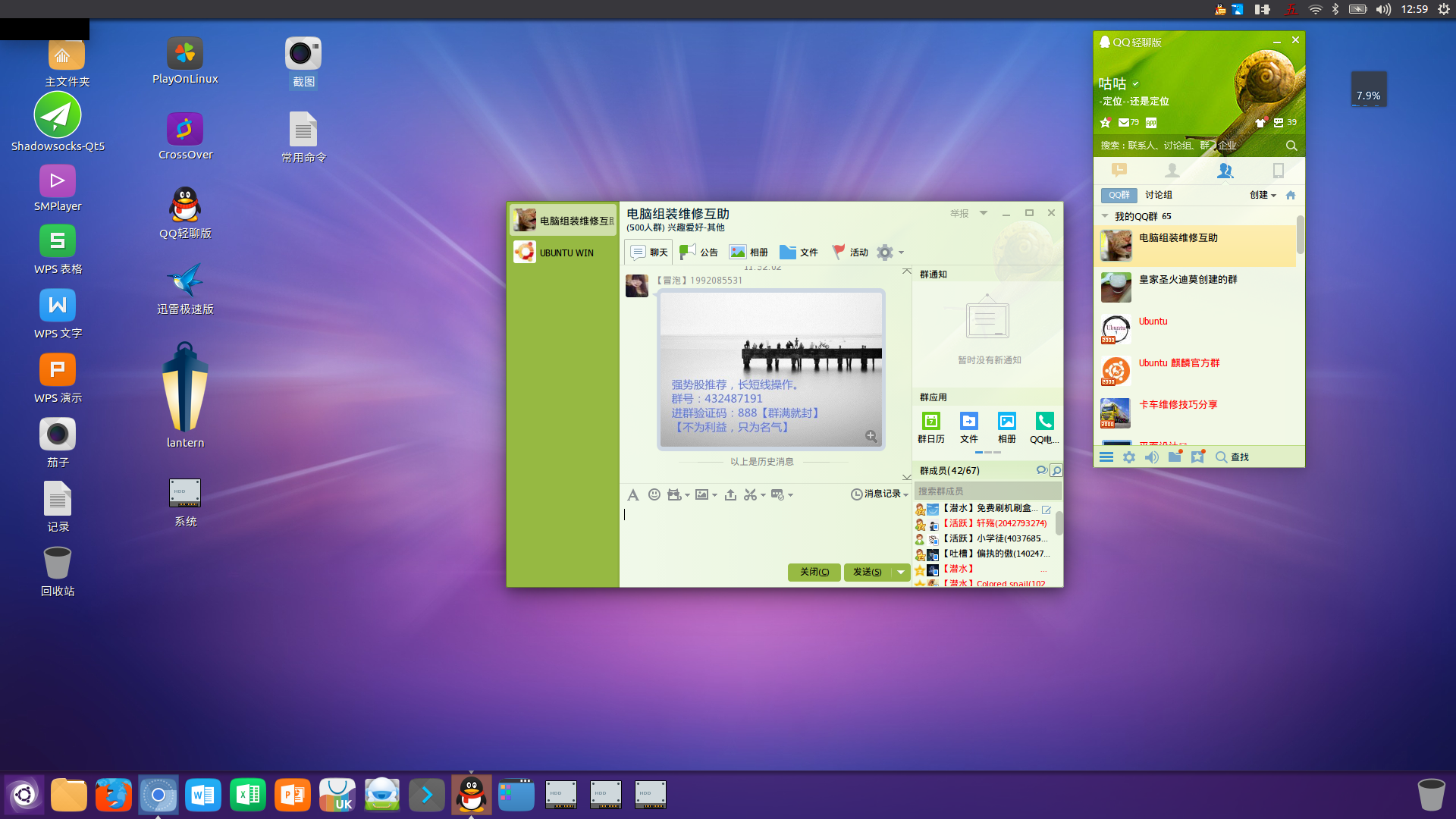Image resolution: width=1456 pixels, height=819 pixels.
Task: Click the group member search magnifier icon
Action: coord(1056,471)
